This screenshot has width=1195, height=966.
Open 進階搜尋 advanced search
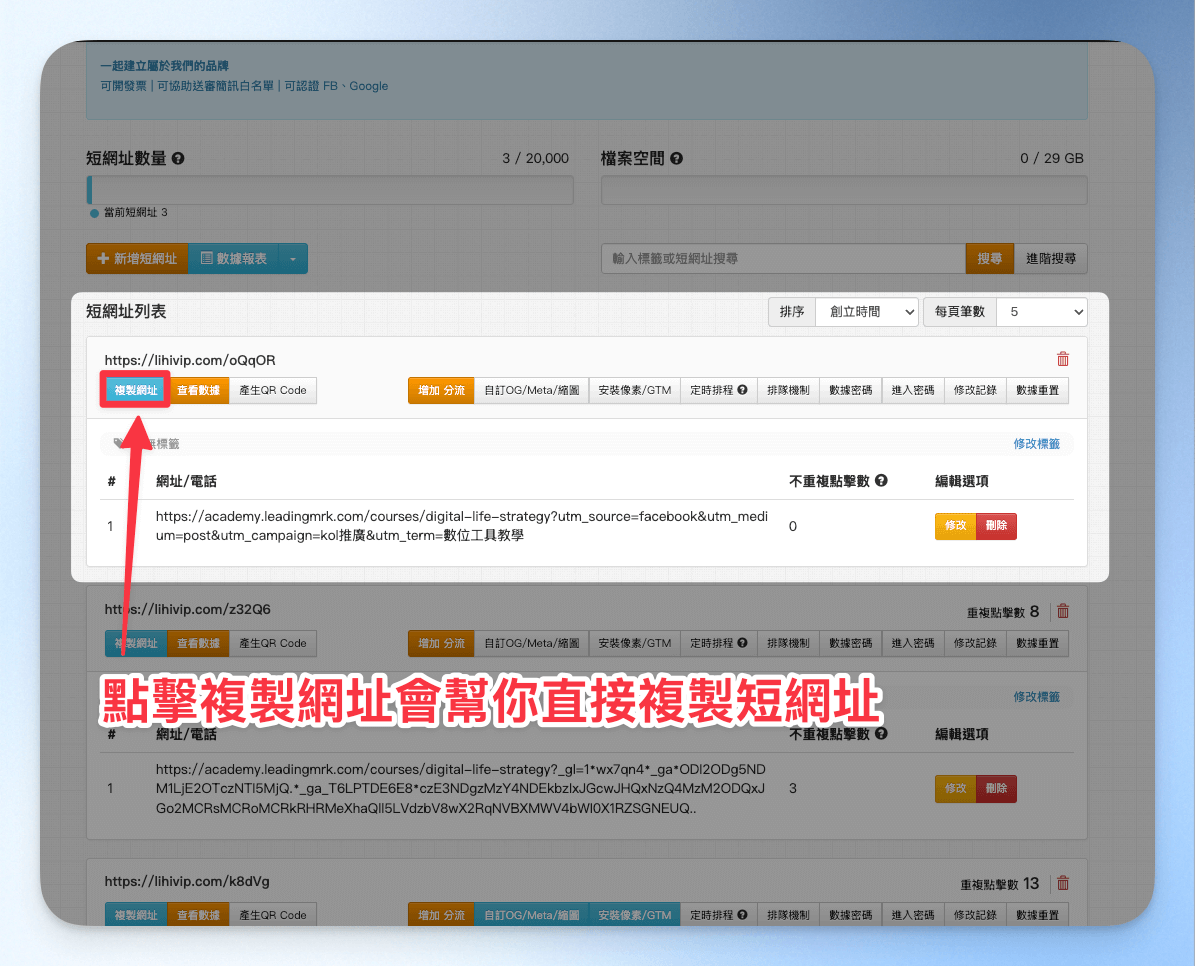coord(1050,258)
